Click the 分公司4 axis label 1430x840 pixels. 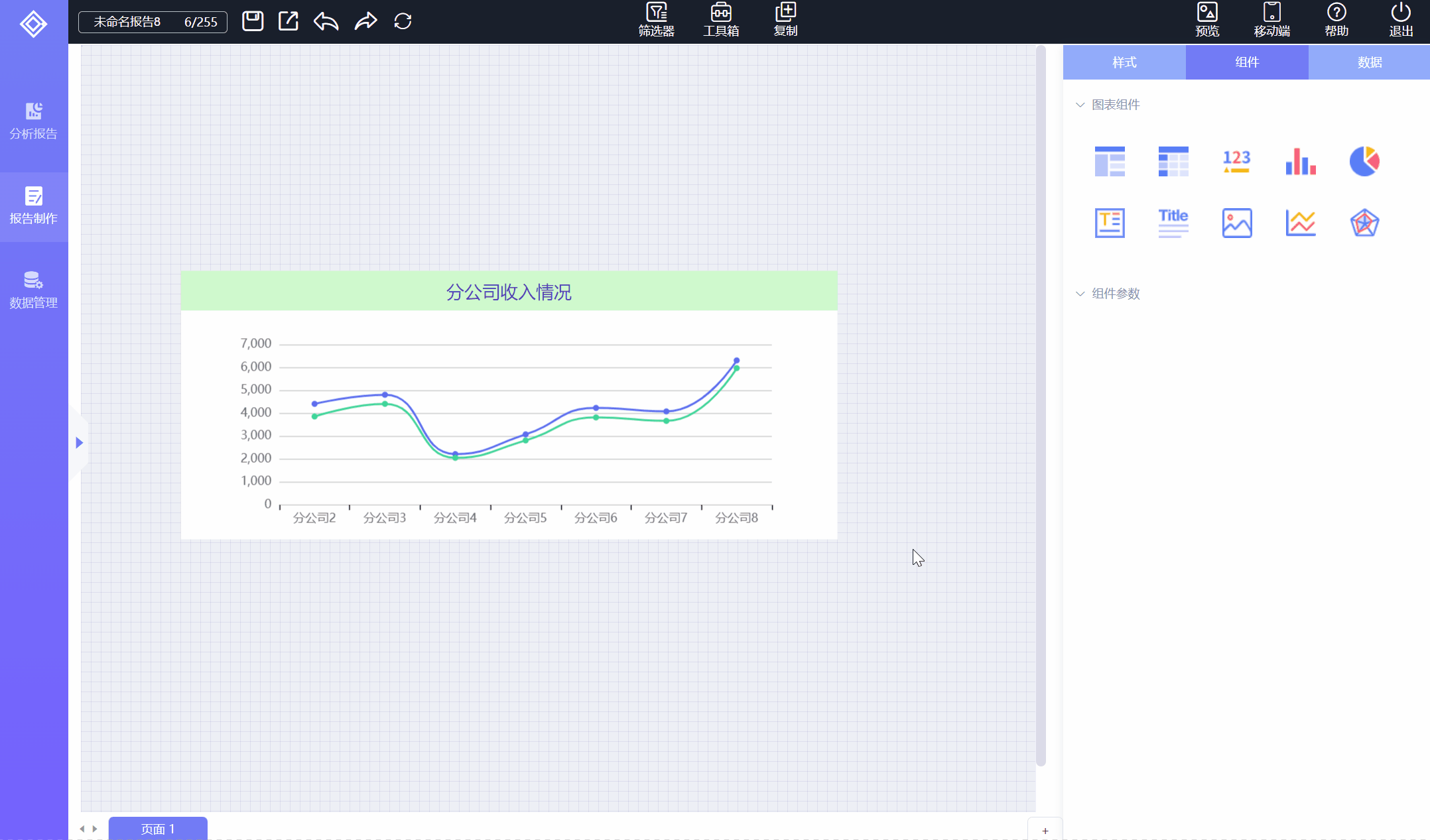coord(455,518)
